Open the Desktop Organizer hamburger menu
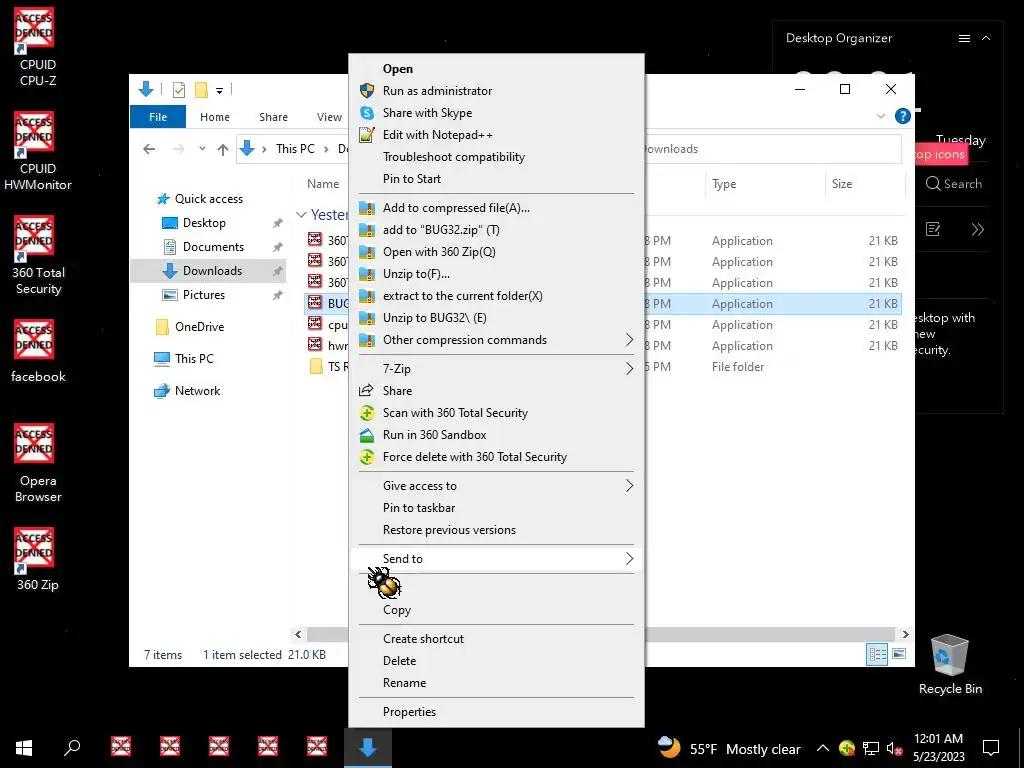The width and height of the screenshot is (1024, 768). click(x=964, y=39)
